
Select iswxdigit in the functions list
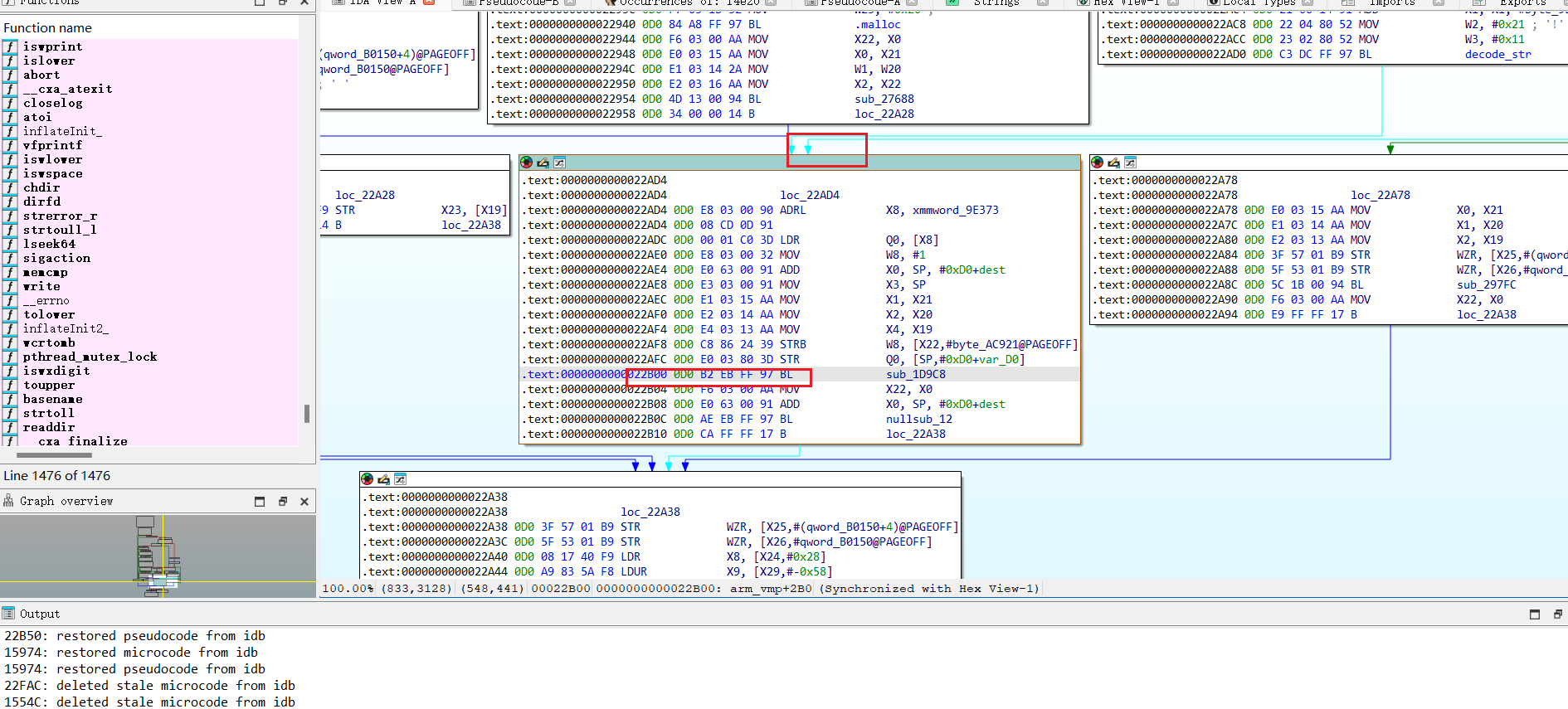tap(56, 371)
